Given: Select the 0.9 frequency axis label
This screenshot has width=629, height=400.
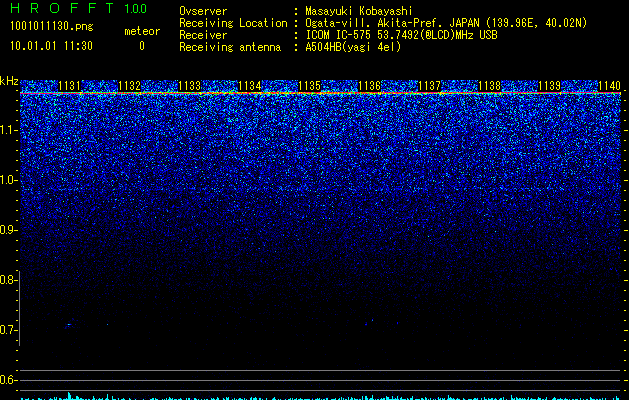Looking at the screenshot, I should pyautogui.click(x=8, y=230).
